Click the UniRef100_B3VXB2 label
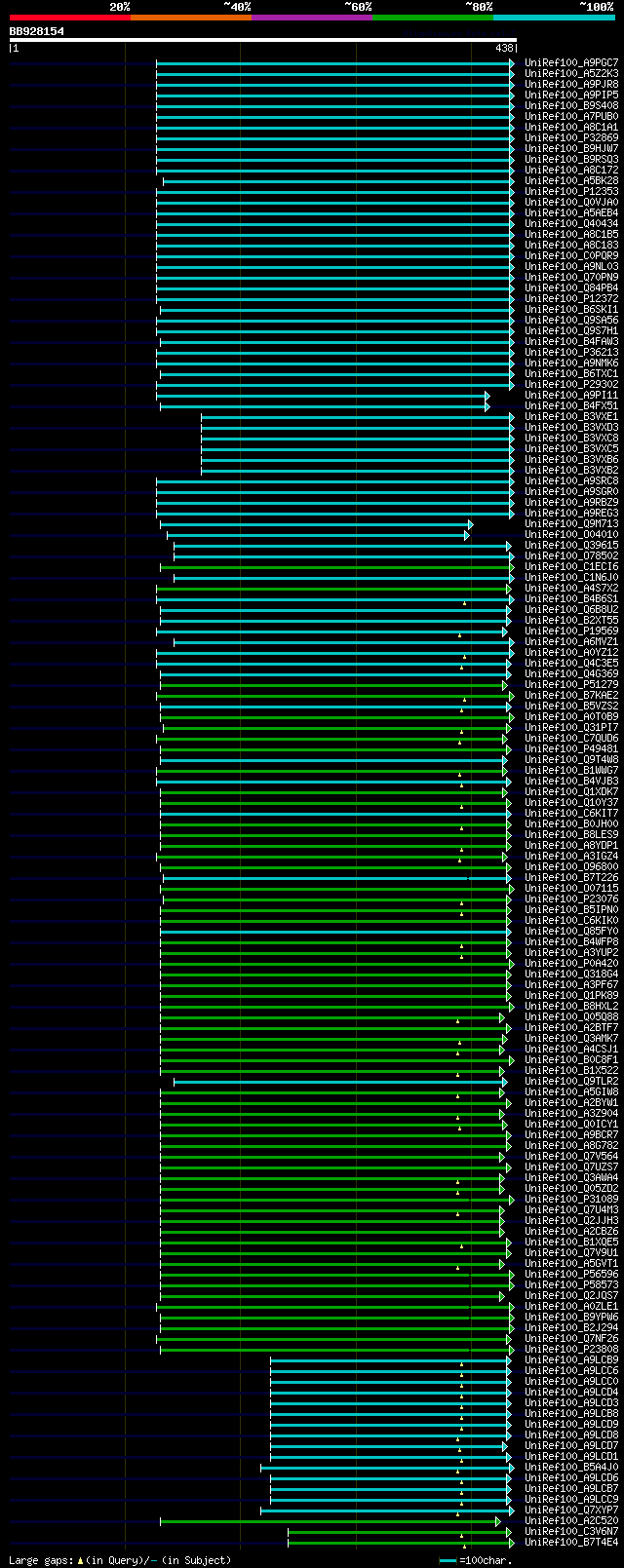 coord(571,471)
